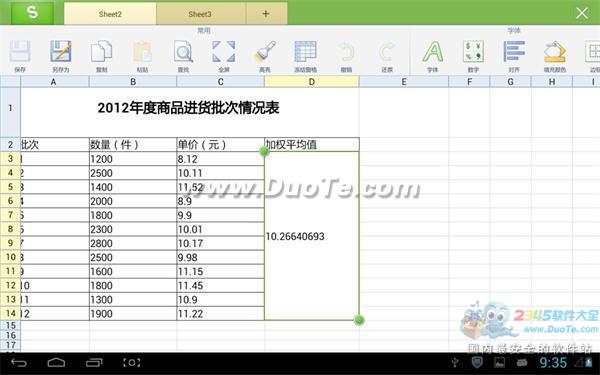Select merged cell showing 10.26640693
Screen dimensions: 600x375
click(312, 236)
